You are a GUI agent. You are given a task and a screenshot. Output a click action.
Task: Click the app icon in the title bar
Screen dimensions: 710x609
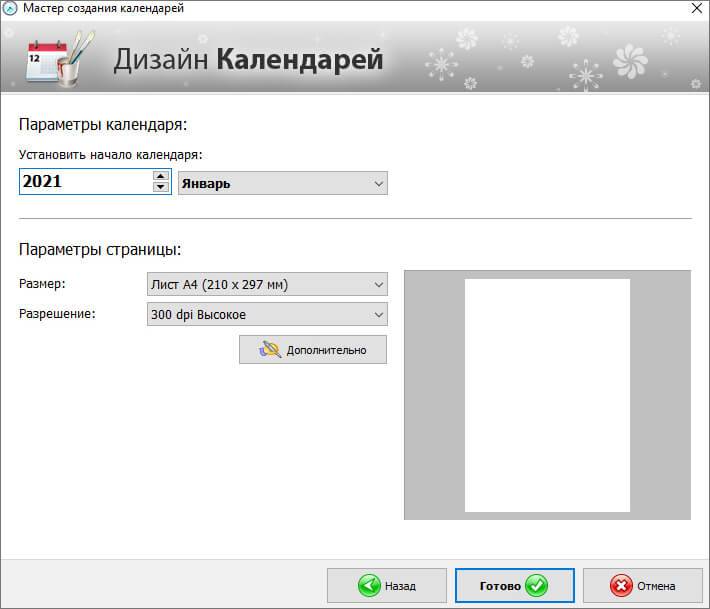pyautogui.click(x=11, y=9)
